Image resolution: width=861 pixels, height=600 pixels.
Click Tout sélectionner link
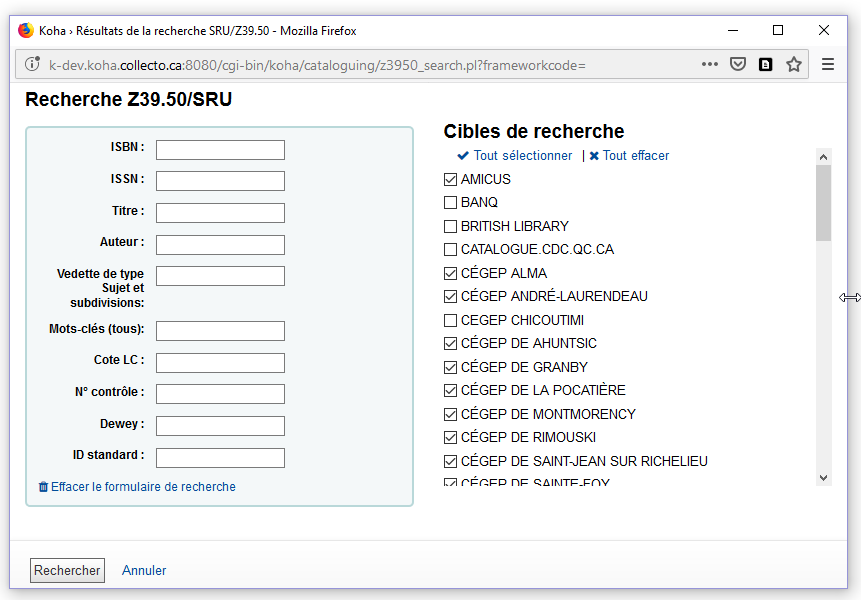point(523,156)
